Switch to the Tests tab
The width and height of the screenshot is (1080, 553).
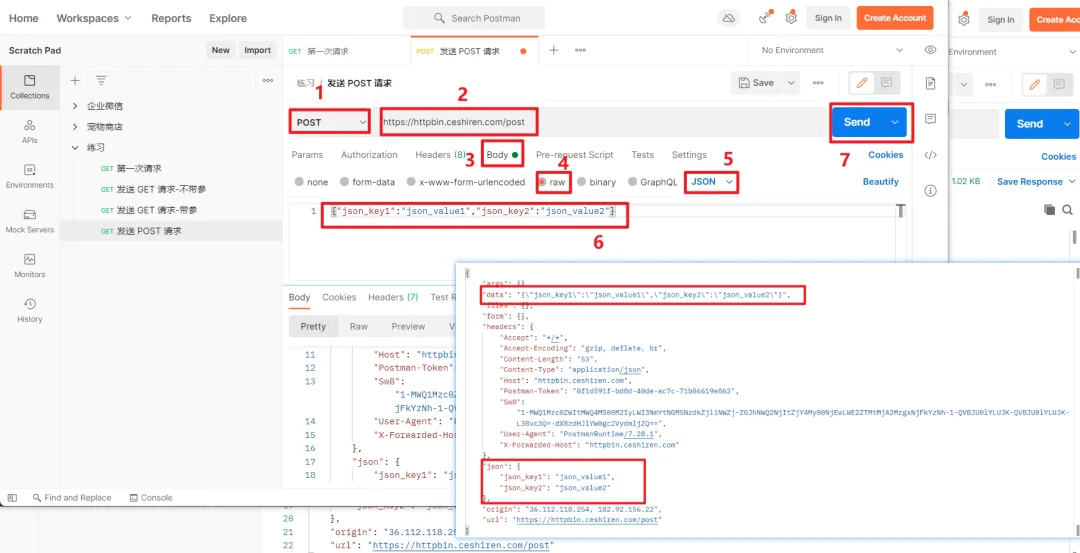click(643, 155)
